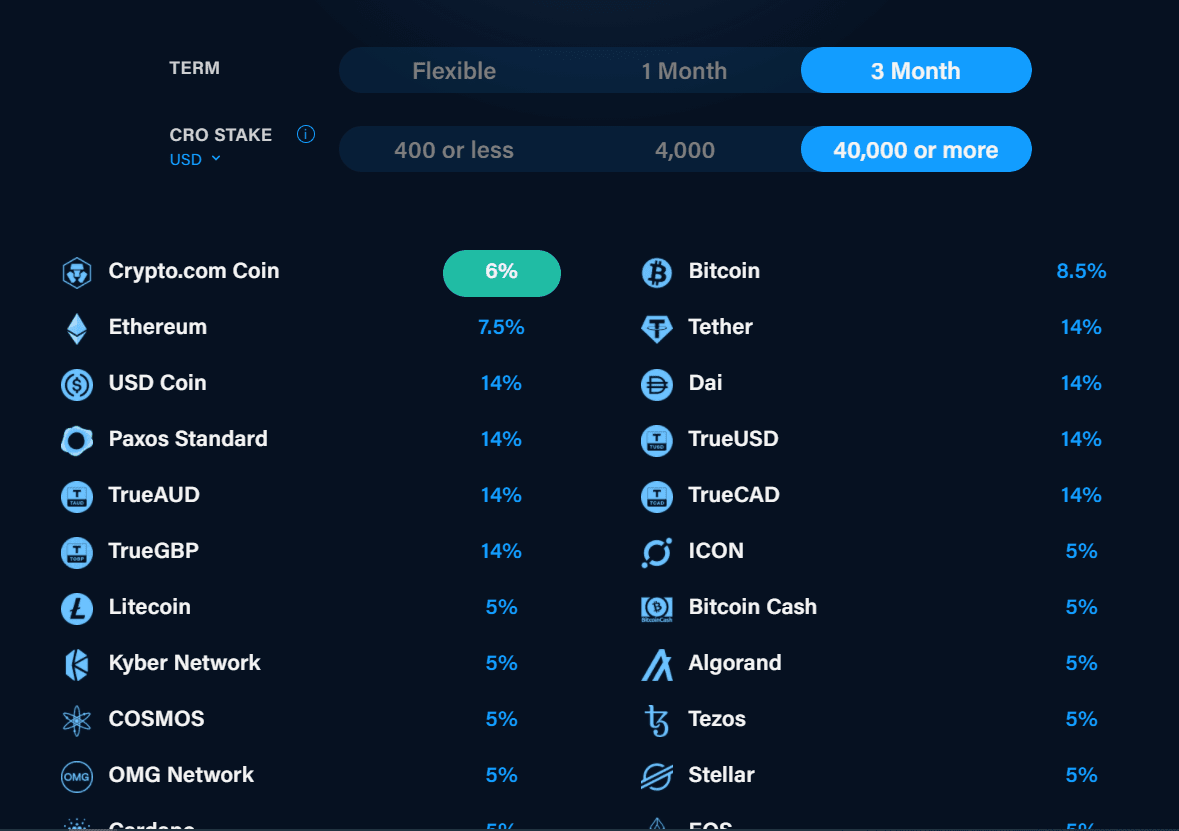Select the 1 Month term option

684,71
